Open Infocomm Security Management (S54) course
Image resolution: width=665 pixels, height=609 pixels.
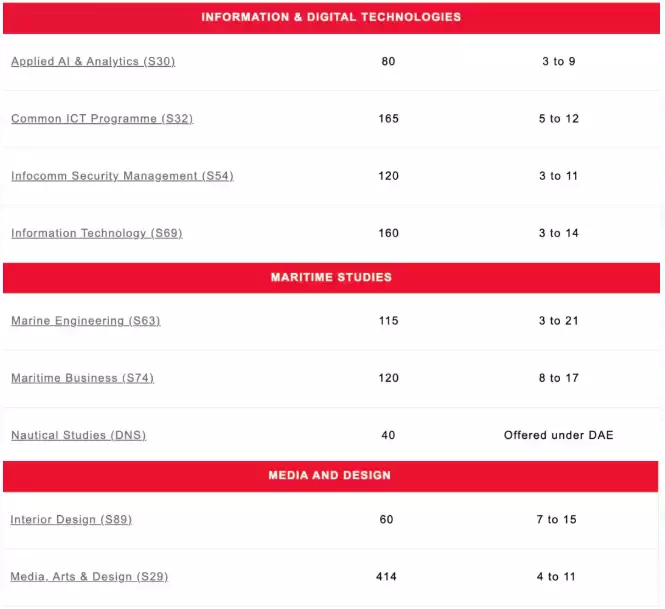(122, 176)
